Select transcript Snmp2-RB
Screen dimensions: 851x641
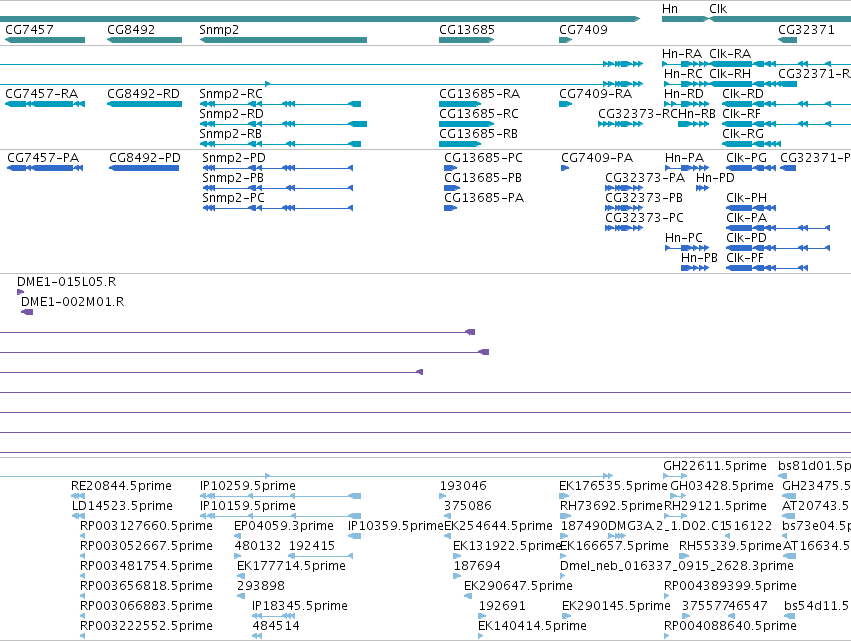230,134
